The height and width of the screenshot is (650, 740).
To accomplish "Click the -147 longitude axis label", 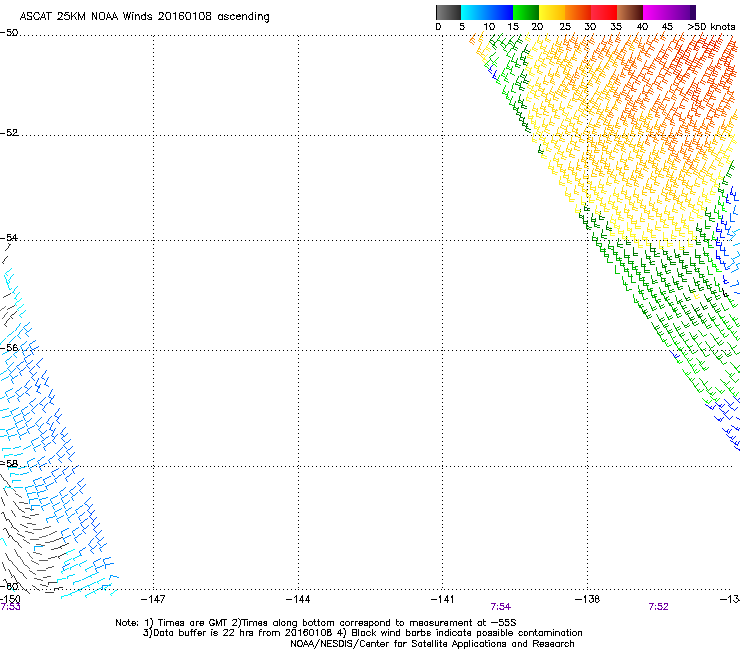I will (153, 599).
